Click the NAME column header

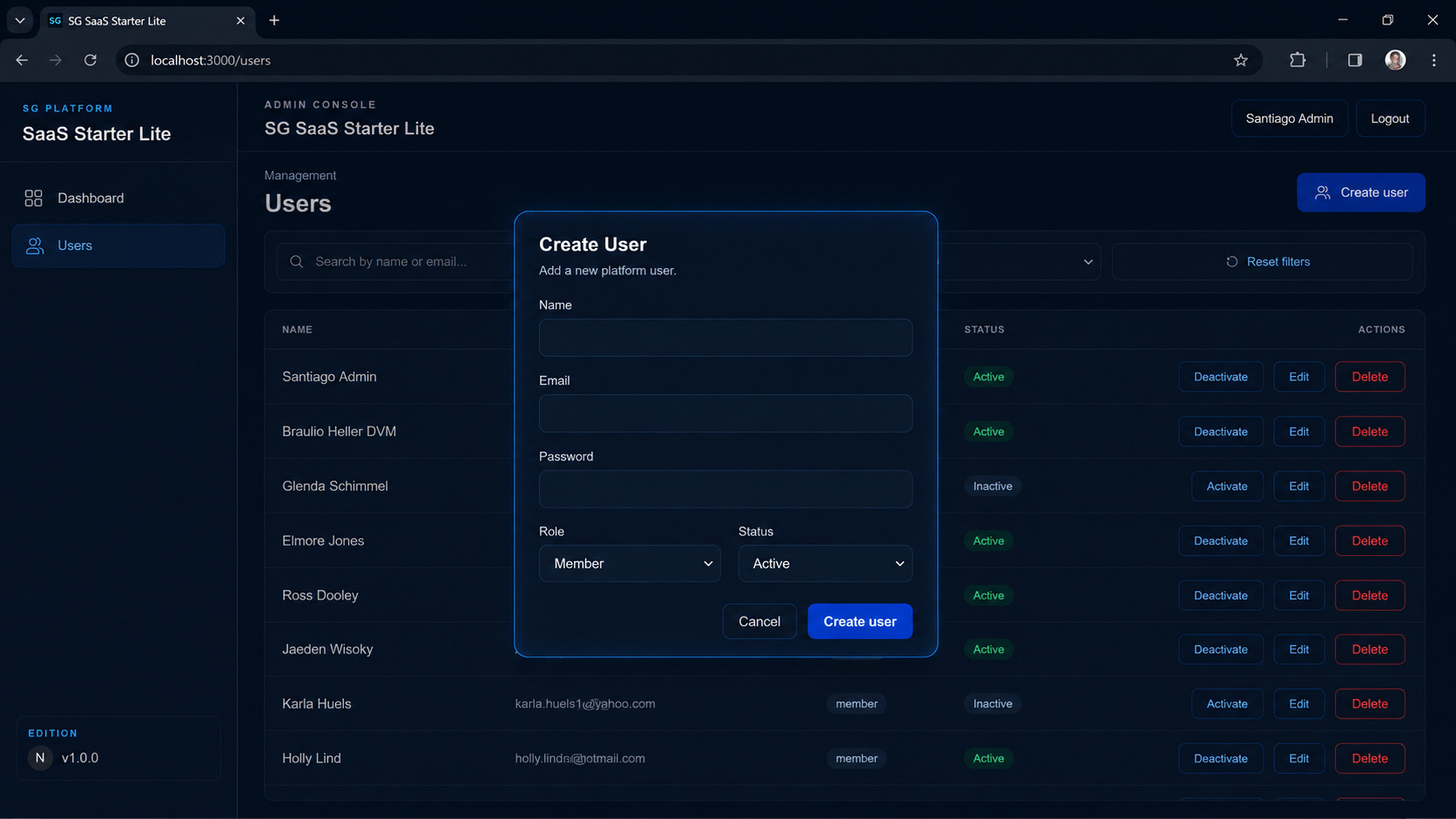pos(297,330)
